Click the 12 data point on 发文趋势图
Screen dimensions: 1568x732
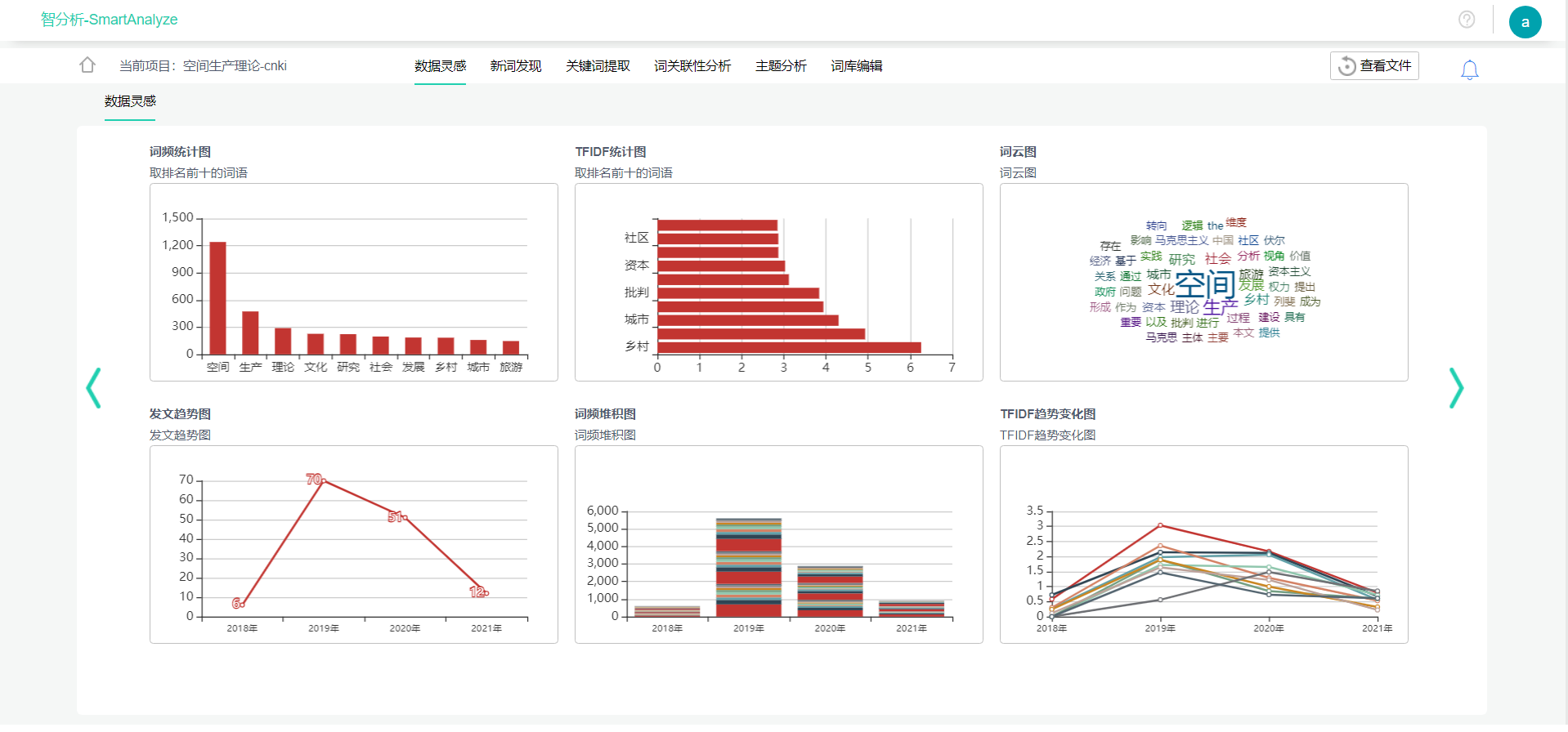[486, 593]
